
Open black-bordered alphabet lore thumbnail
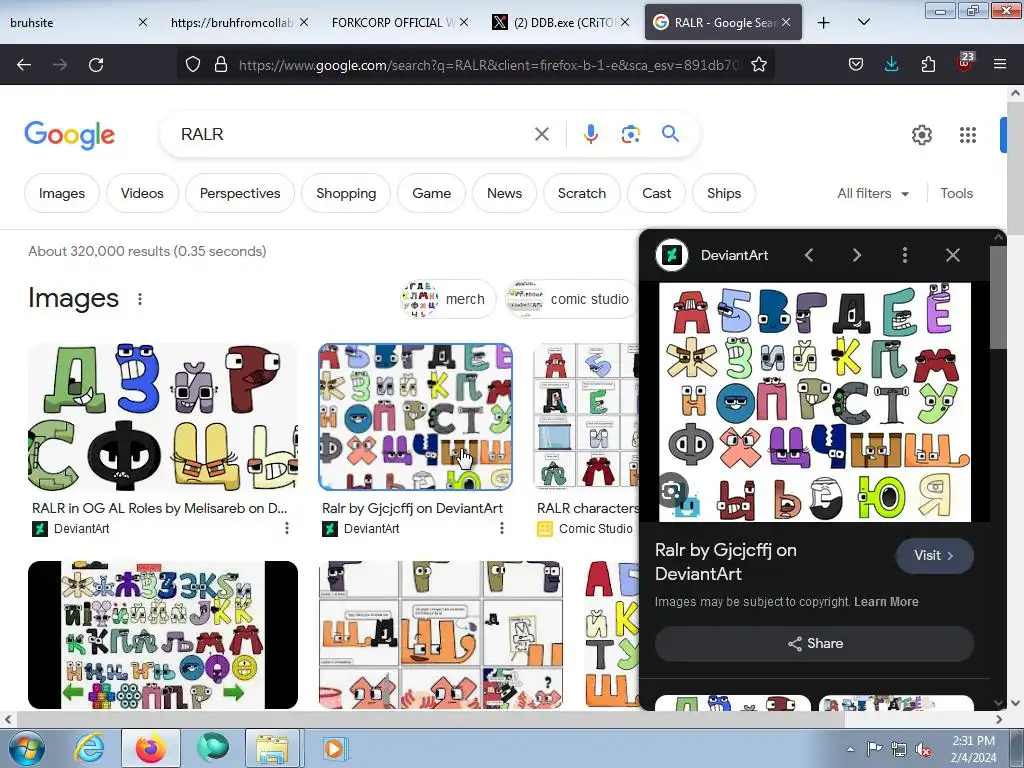(x=163, y=635)
